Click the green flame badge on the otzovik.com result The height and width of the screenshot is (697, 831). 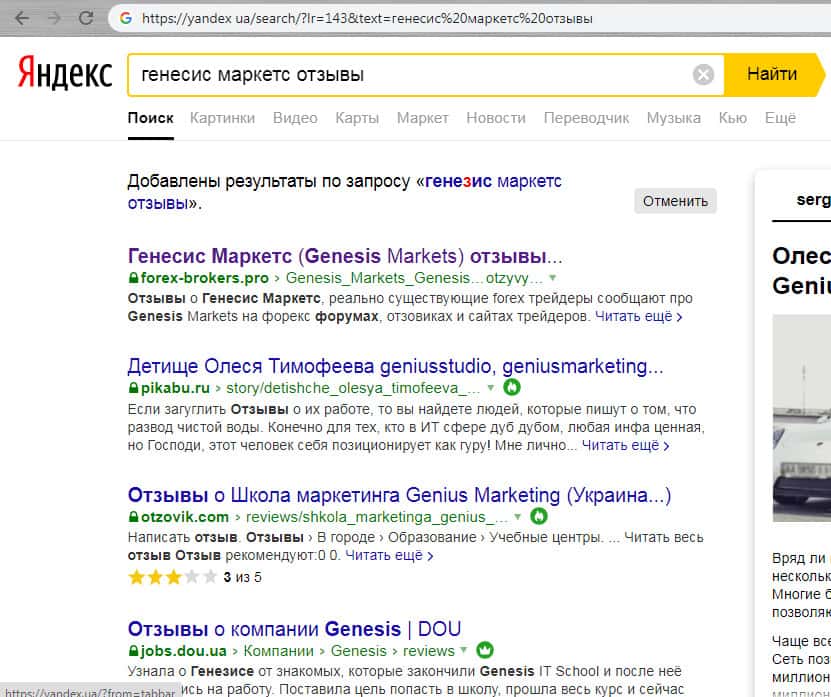tap(539, 516)
